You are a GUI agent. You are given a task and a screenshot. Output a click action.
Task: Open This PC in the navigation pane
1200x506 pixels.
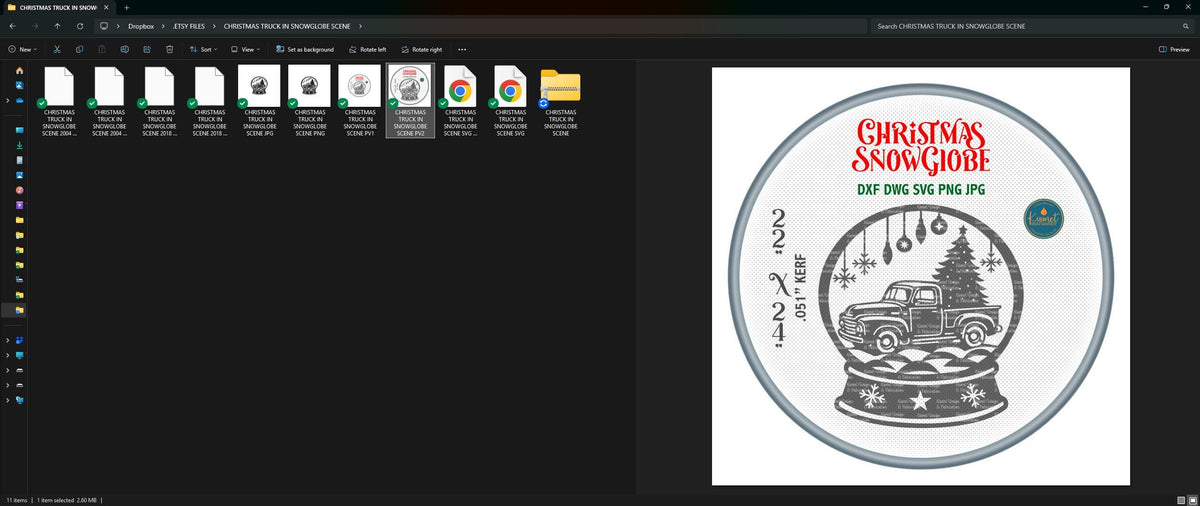click(x=19, y=355)
